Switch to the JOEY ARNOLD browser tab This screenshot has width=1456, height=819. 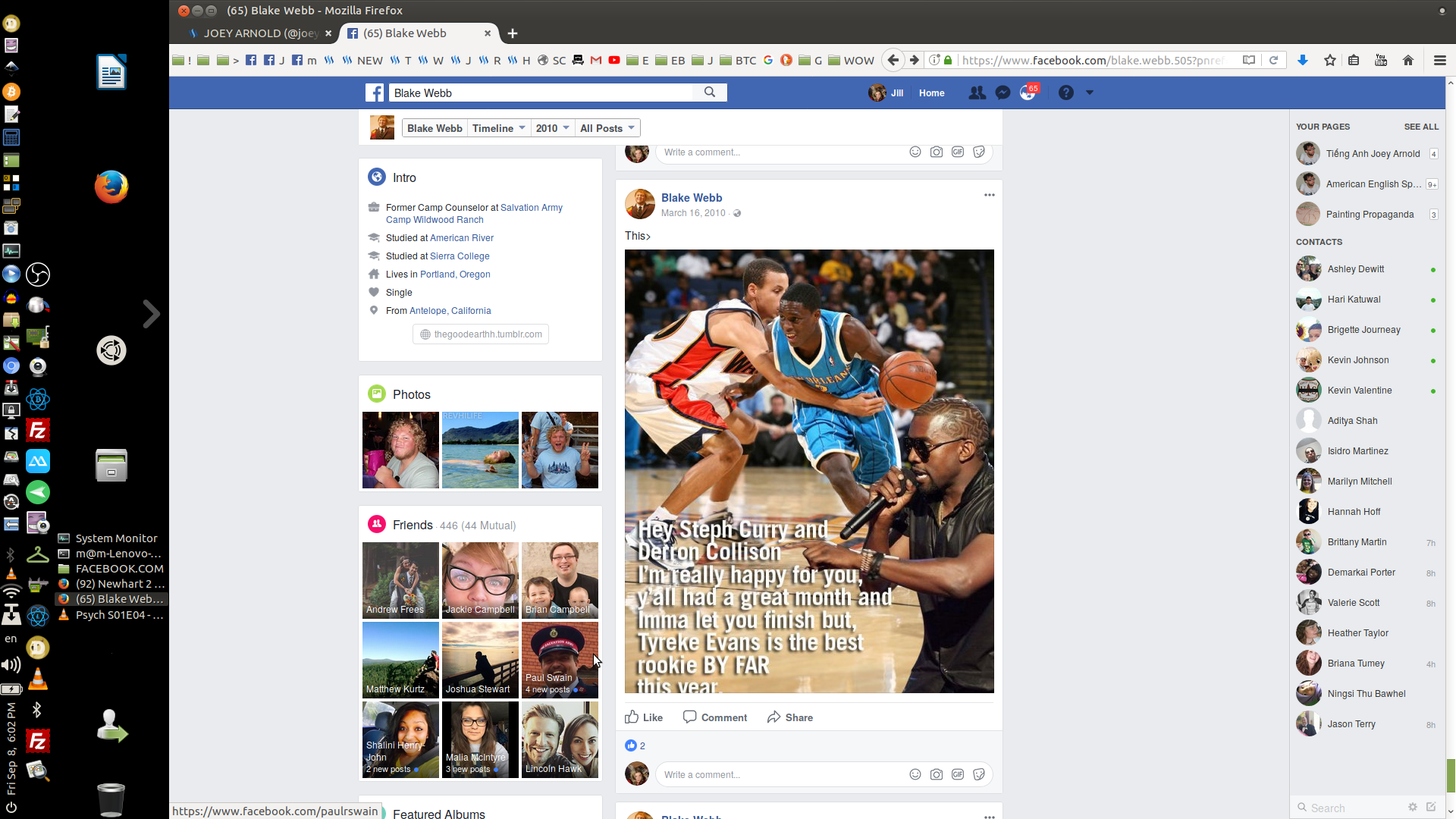coord(259,33)
